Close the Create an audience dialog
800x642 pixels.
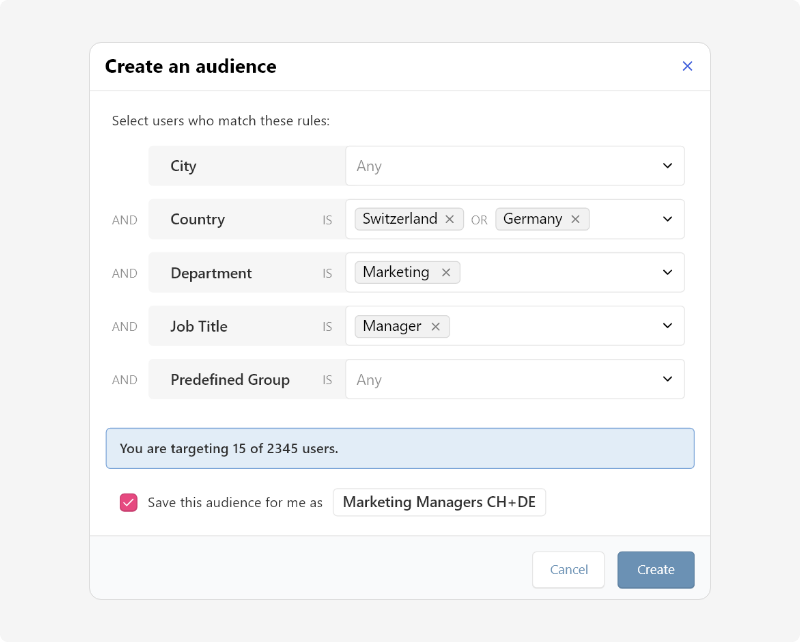(x=687, y=66)
